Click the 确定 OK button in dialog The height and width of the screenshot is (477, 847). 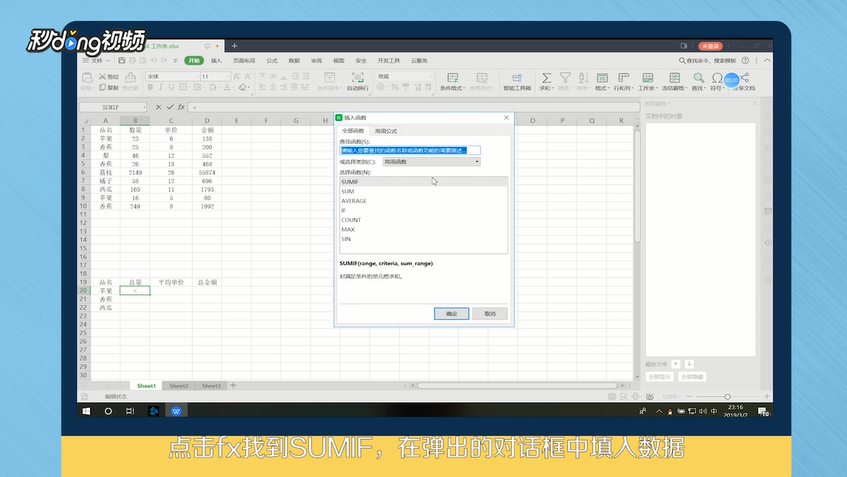(x=452, y=313)
